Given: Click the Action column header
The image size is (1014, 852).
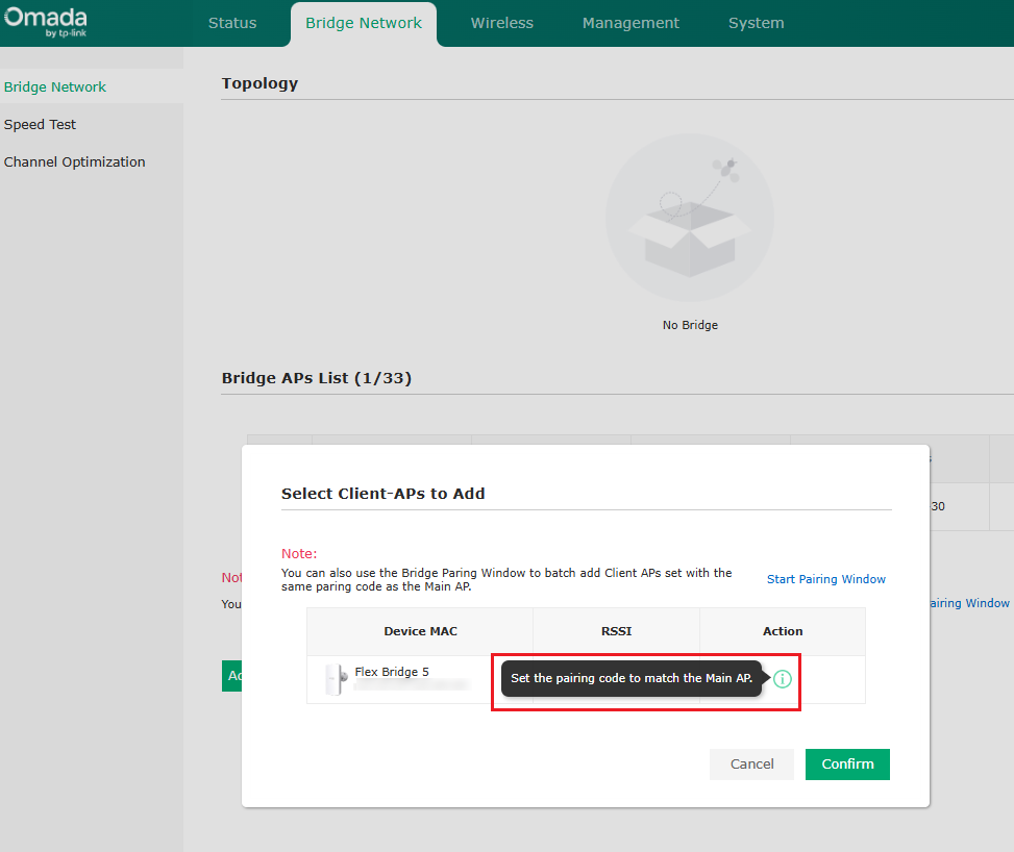Looking at the screenshot, I should click(x=782, y=631).
